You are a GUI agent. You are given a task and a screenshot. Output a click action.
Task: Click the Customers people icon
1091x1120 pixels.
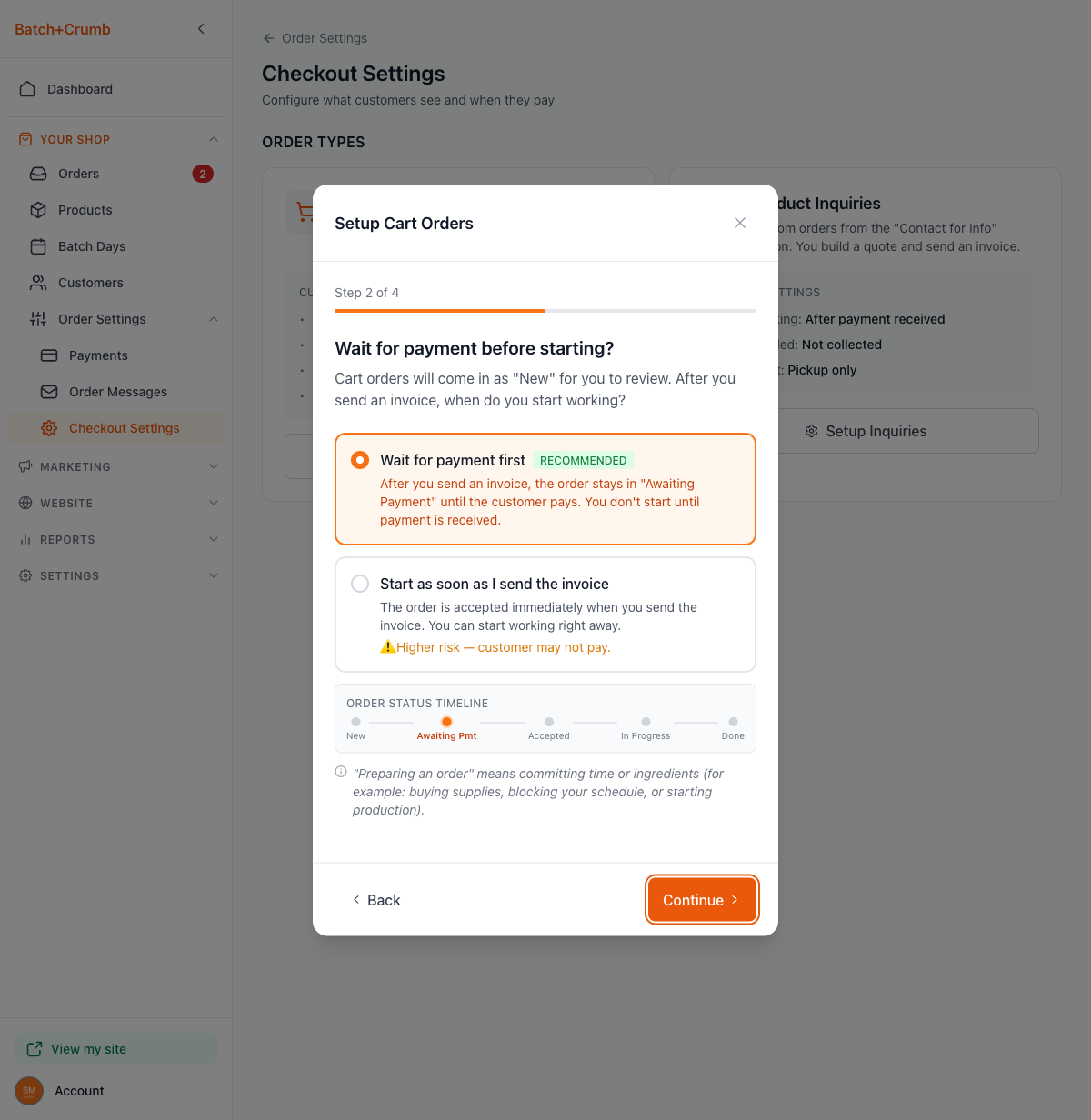pyautogui.click(x=38, y=283)
